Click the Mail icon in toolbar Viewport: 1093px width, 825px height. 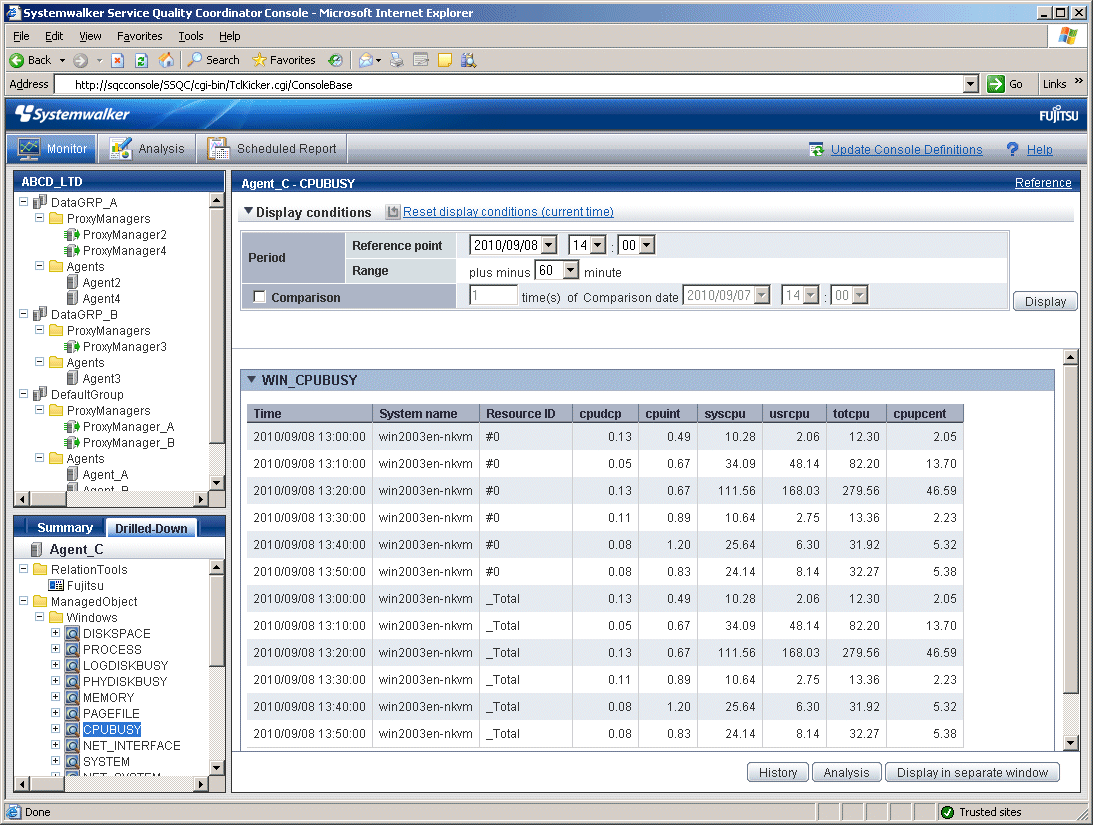(x=366, y=61)
